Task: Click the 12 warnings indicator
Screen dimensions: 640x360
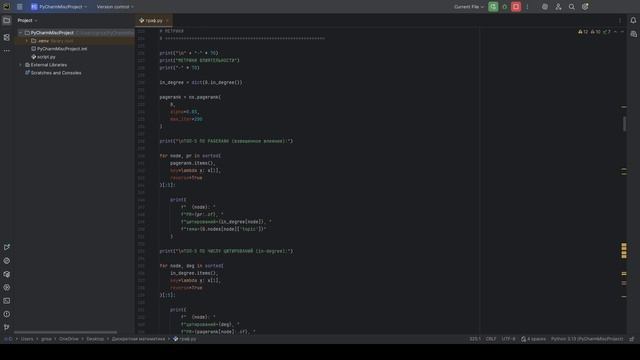Action: pos(583,31)
